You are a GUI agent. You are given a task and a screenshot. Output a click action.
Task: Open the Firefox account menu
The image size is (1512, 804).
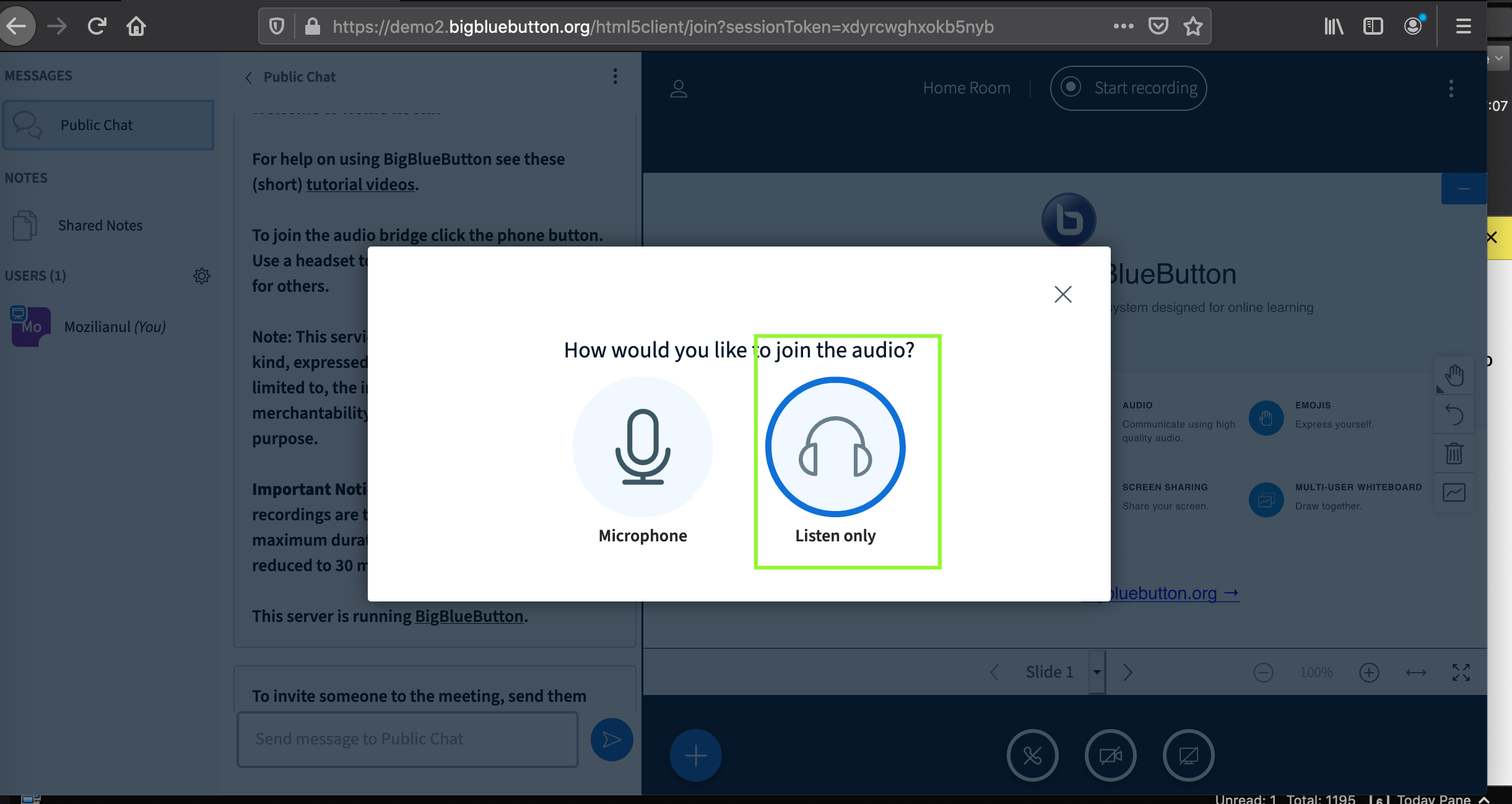[x=1413, y=27]
